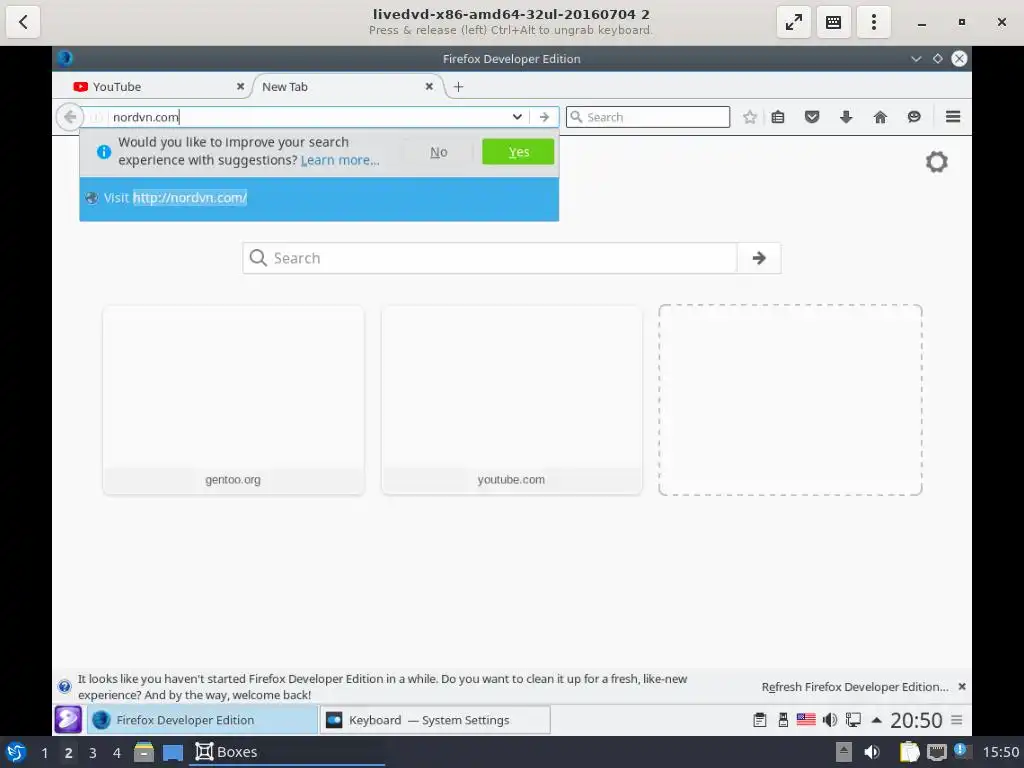Screen dimensions: 1024x768
Task: Go back using the Boxes back arrow
Action: click(x=23, y=22)
